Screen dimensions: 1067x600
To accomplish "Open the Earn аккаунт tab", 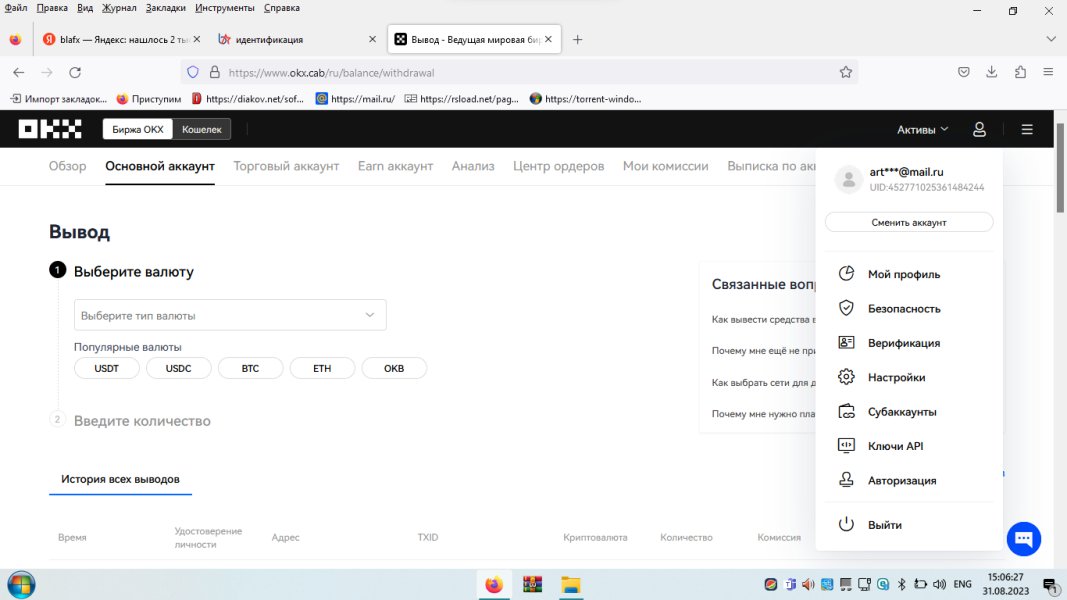I will pyautogui.click(x=395, y=166).
